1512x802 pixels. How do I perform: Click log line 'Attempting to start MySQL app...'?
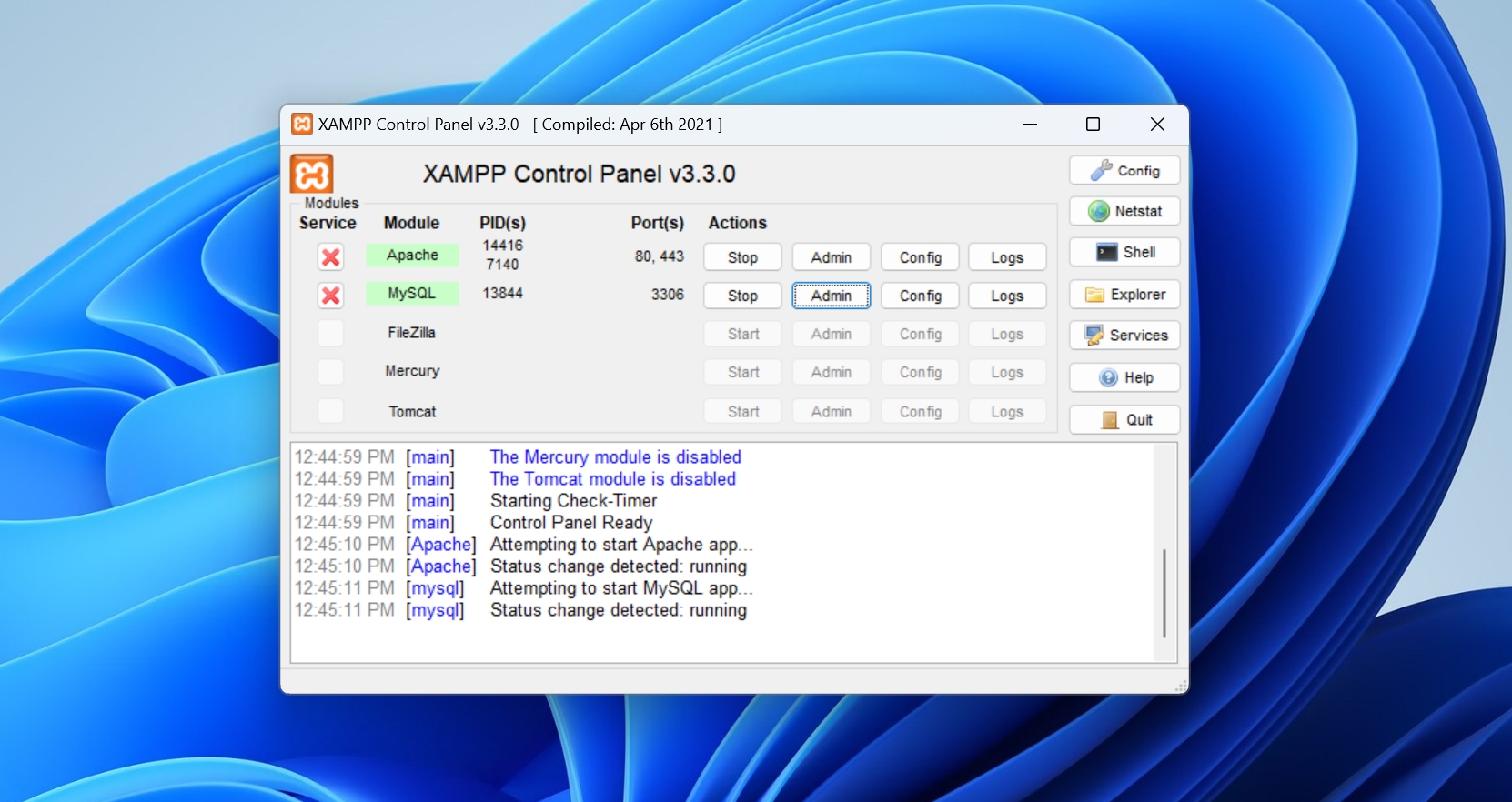(621, 587)
